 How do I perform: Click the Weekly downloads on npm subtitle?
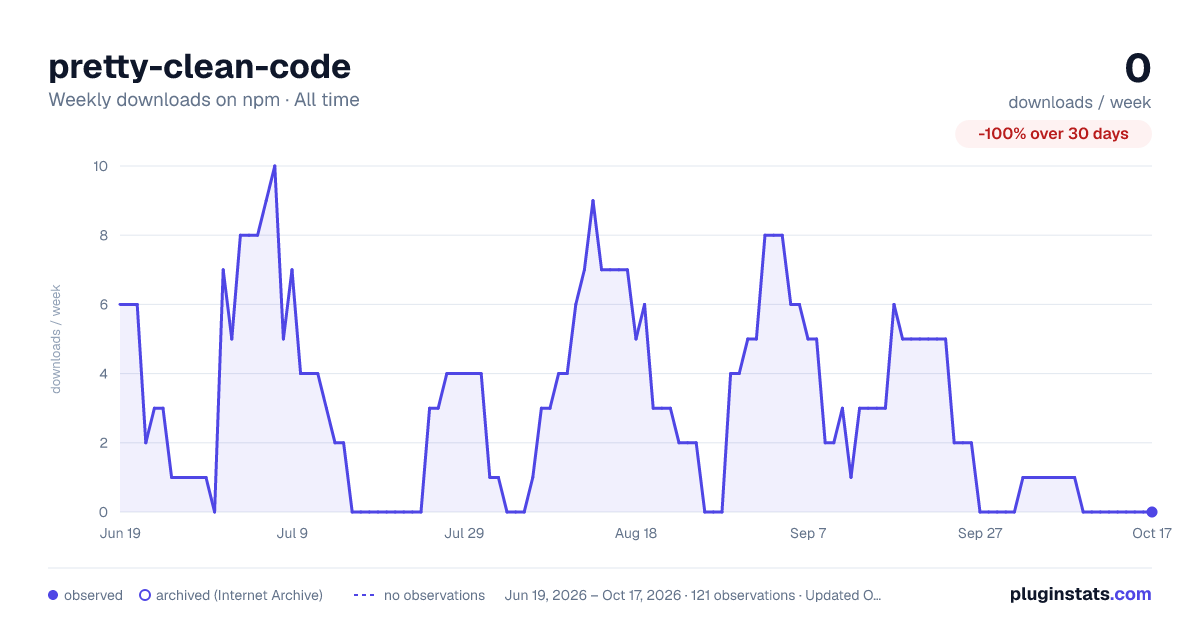204,100
